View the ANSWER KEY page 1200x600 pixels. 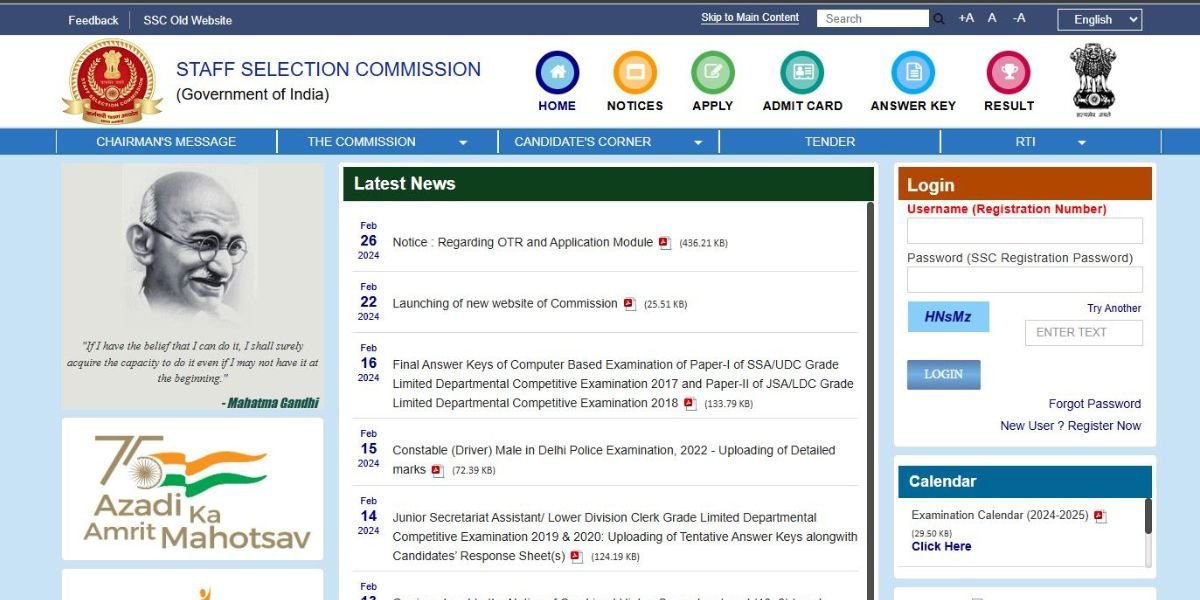tap(912, 73)
